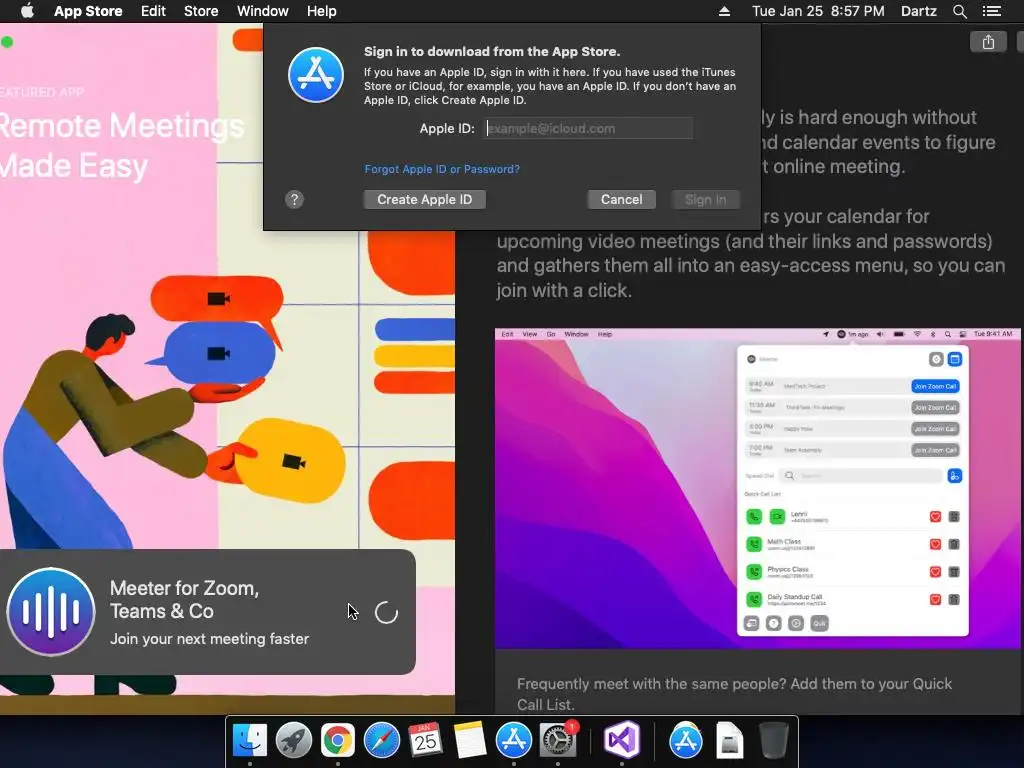Open the disk image file icon in Dock
This screenshot has width=1024, height=768.
click(730, 741)
